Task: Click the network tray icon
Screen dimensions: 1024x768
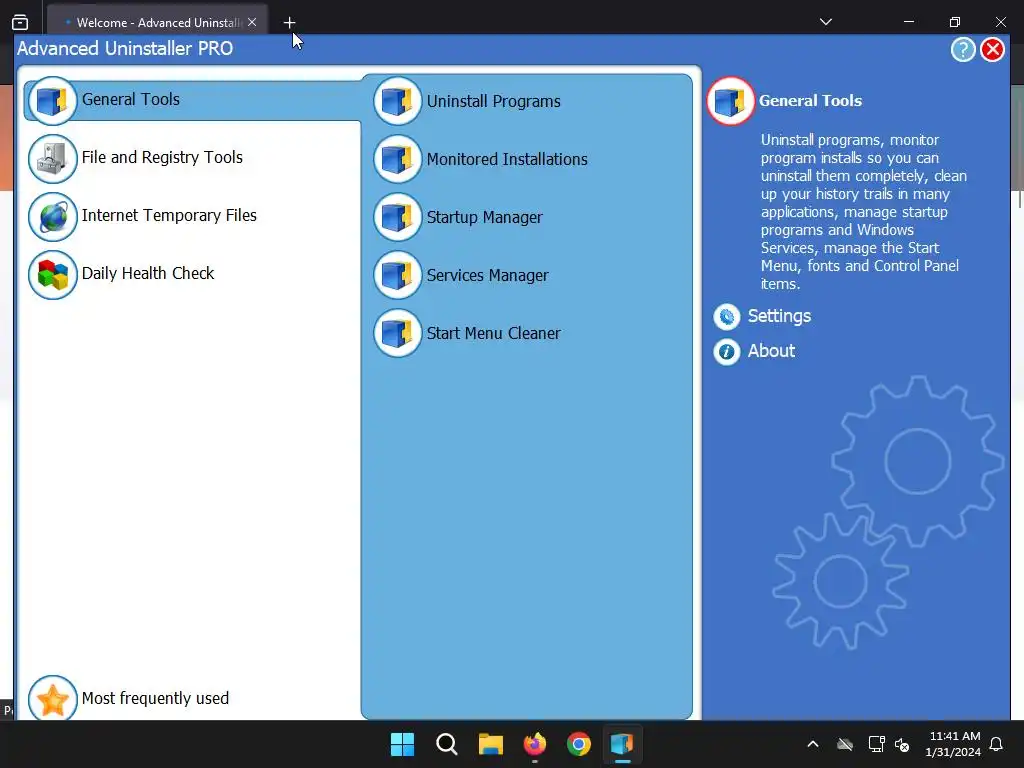Action: (x=876, y=744)
